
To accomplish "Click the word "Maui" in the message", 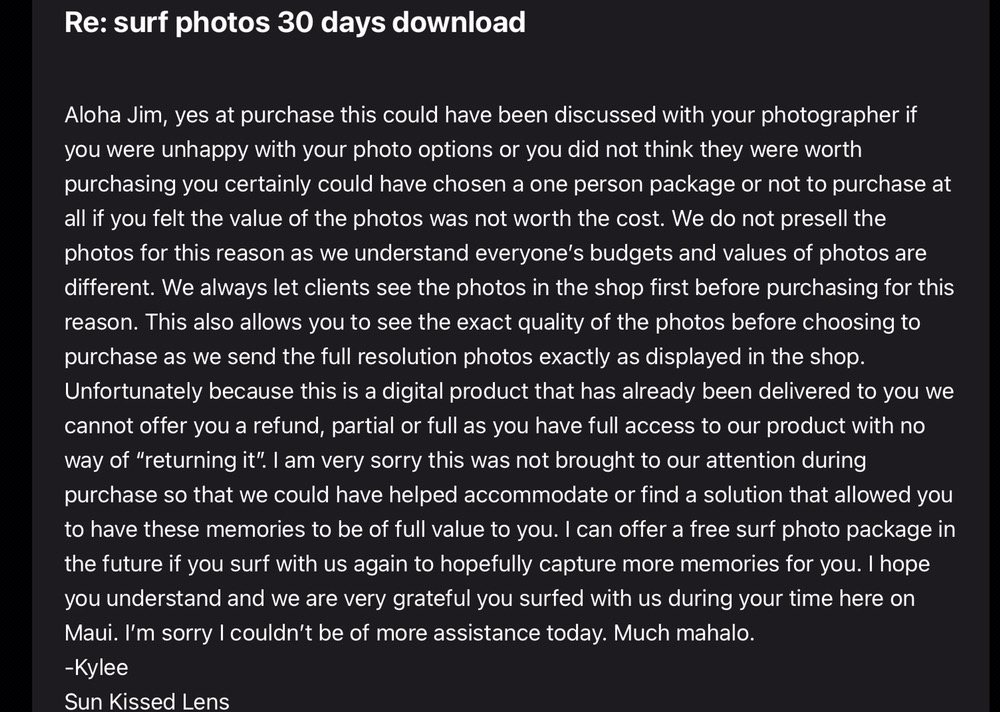I will 90,632.
